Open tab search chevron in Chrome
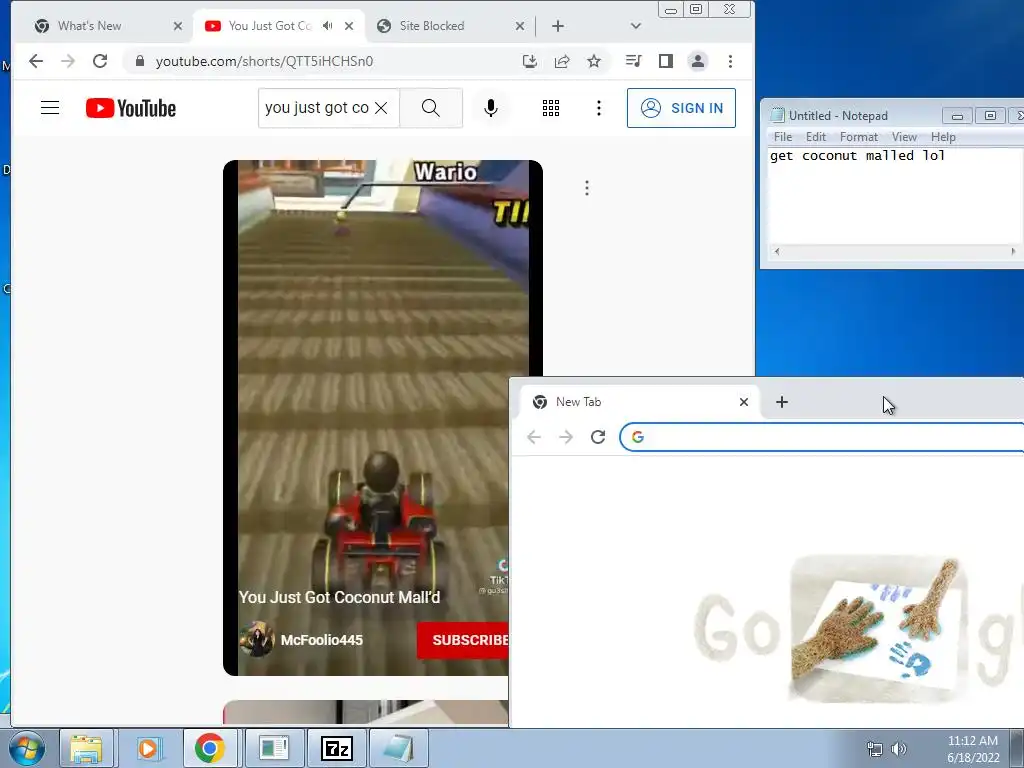Screen dimensions: 1024x768 [x=635, y=26]
